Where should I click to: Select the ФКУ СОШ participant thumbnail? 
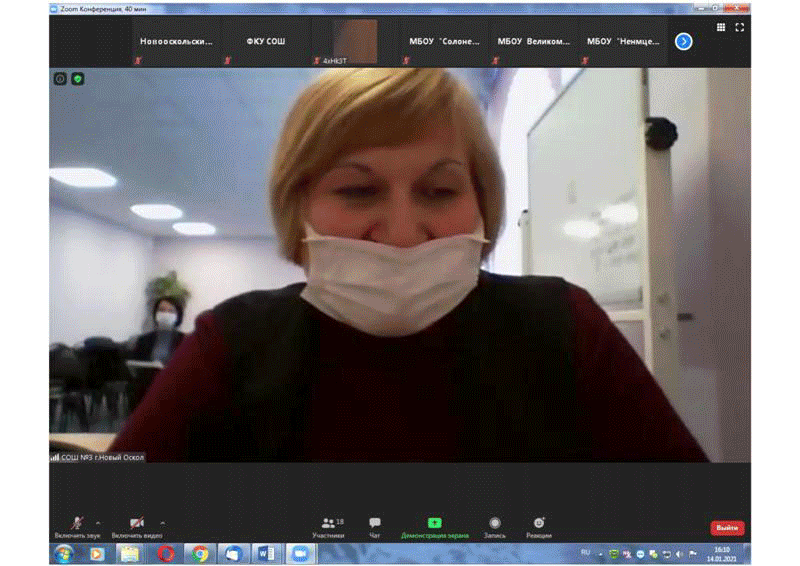click(266, 42)
